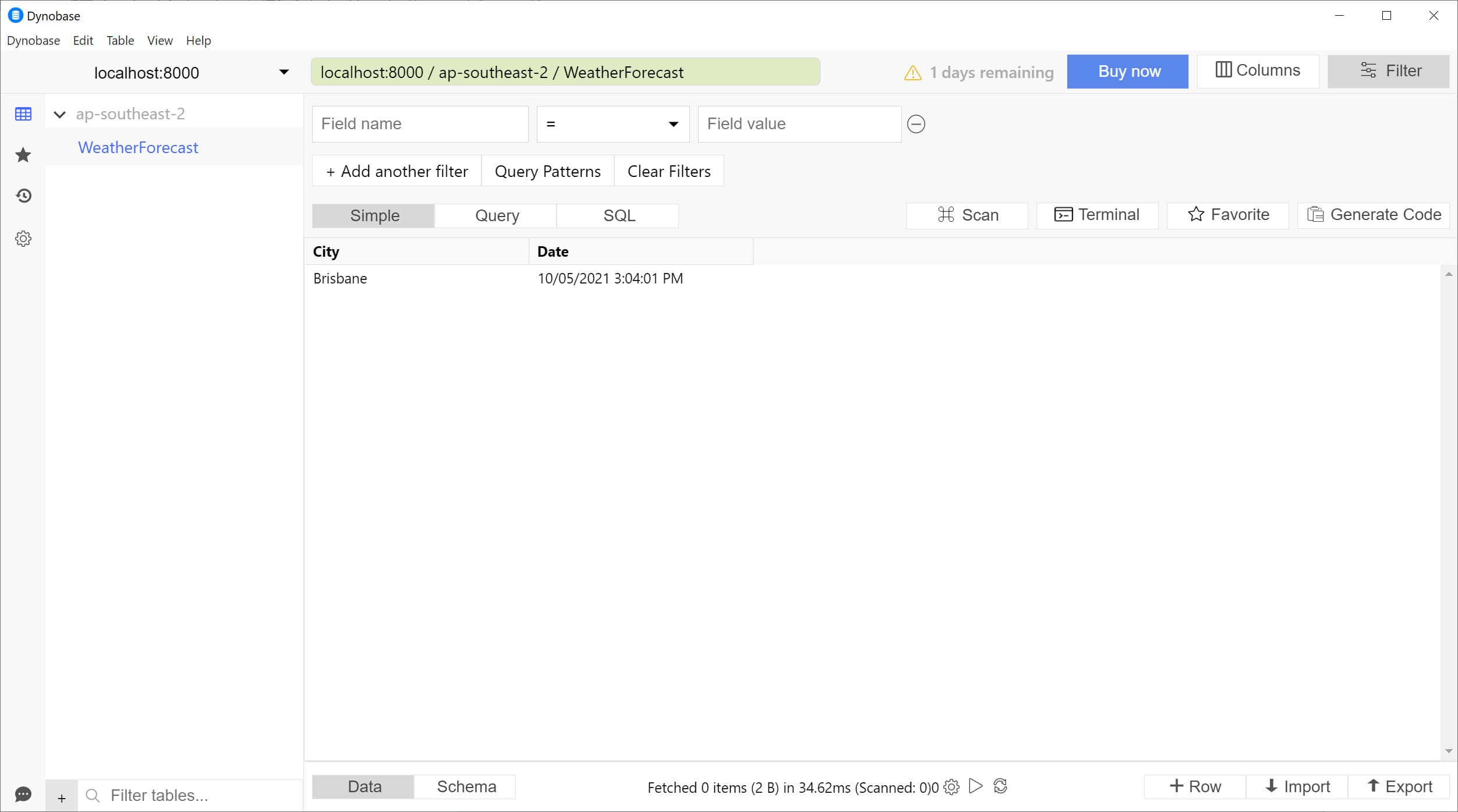Click the Field name input field
The height and width of the screenshot is (812, 1458).
(x=420, y=123)
